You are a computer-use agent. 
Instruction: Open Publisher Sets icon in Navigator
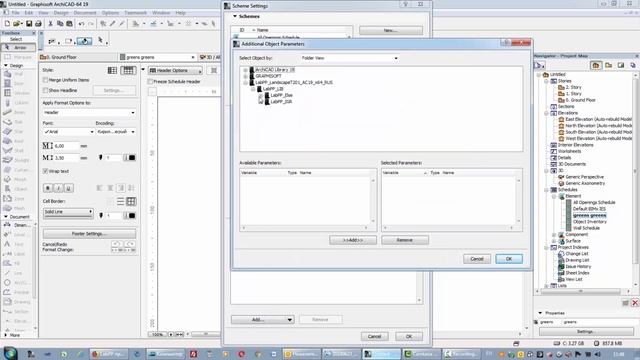click(x=633, y=65)
